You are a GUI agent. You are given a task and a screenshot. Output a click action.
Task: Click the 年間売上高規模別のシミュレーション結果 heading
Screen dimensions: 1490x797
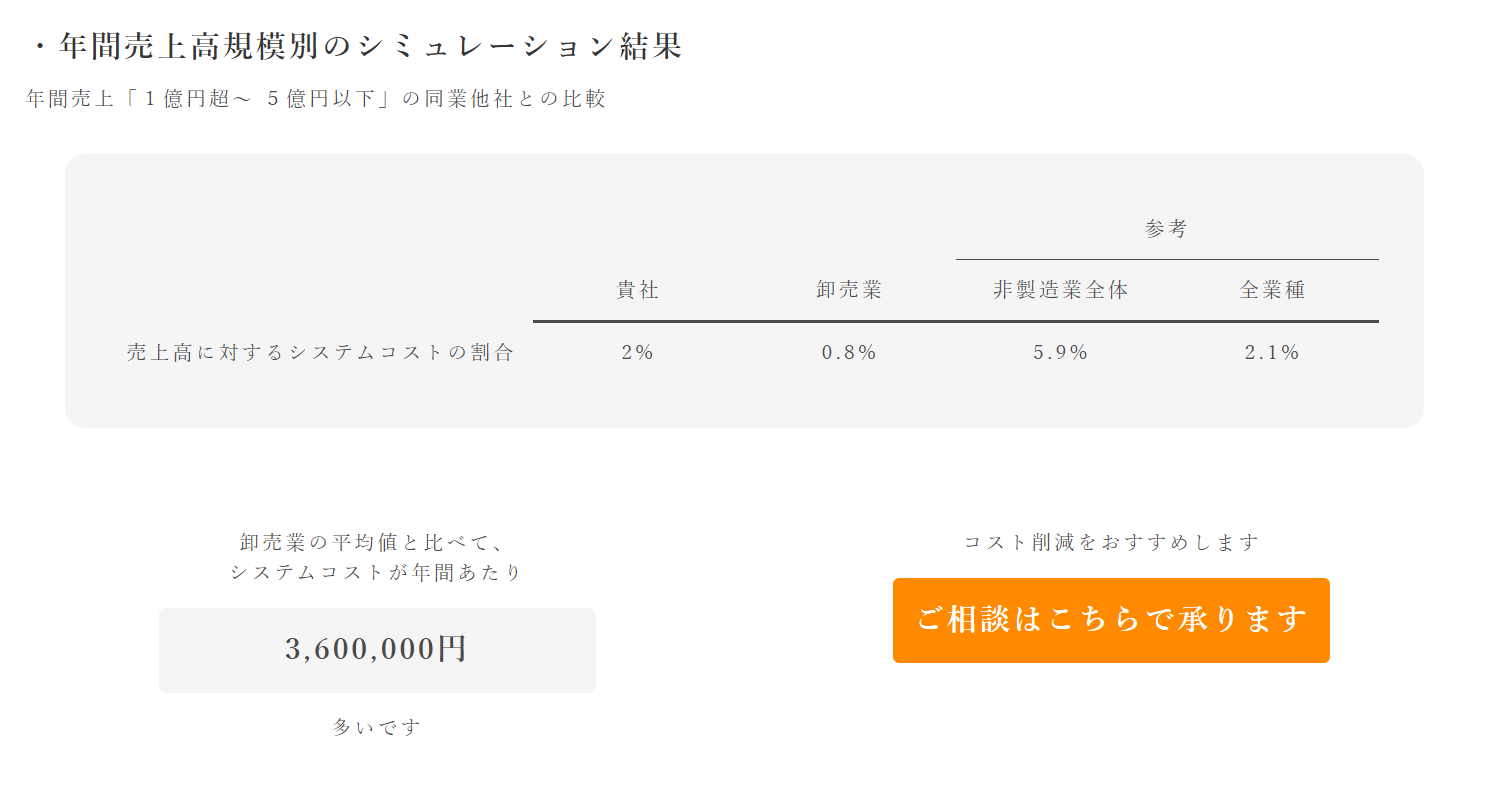[x=356, y=47]
